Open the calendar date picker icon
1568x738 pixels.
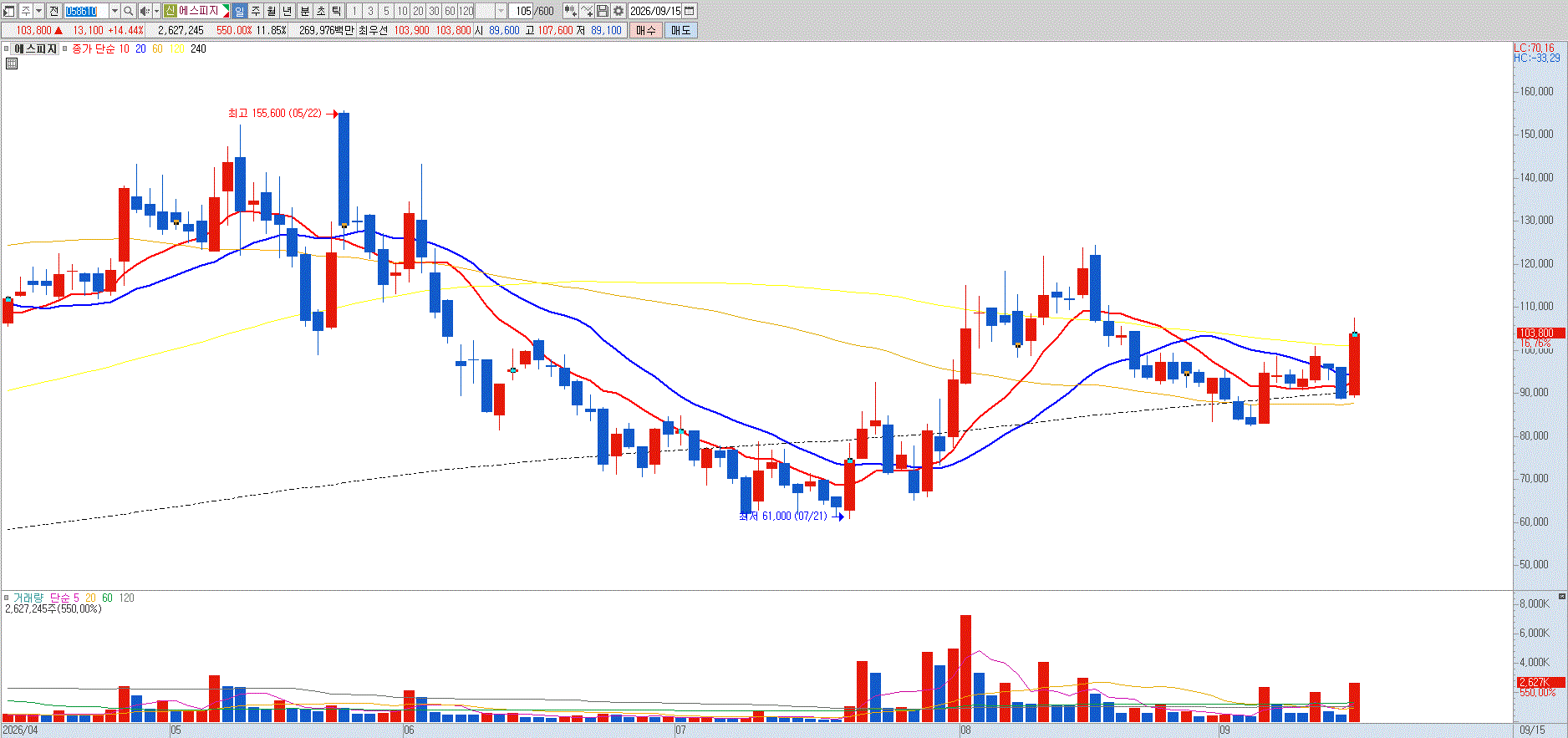pos(690,11)
